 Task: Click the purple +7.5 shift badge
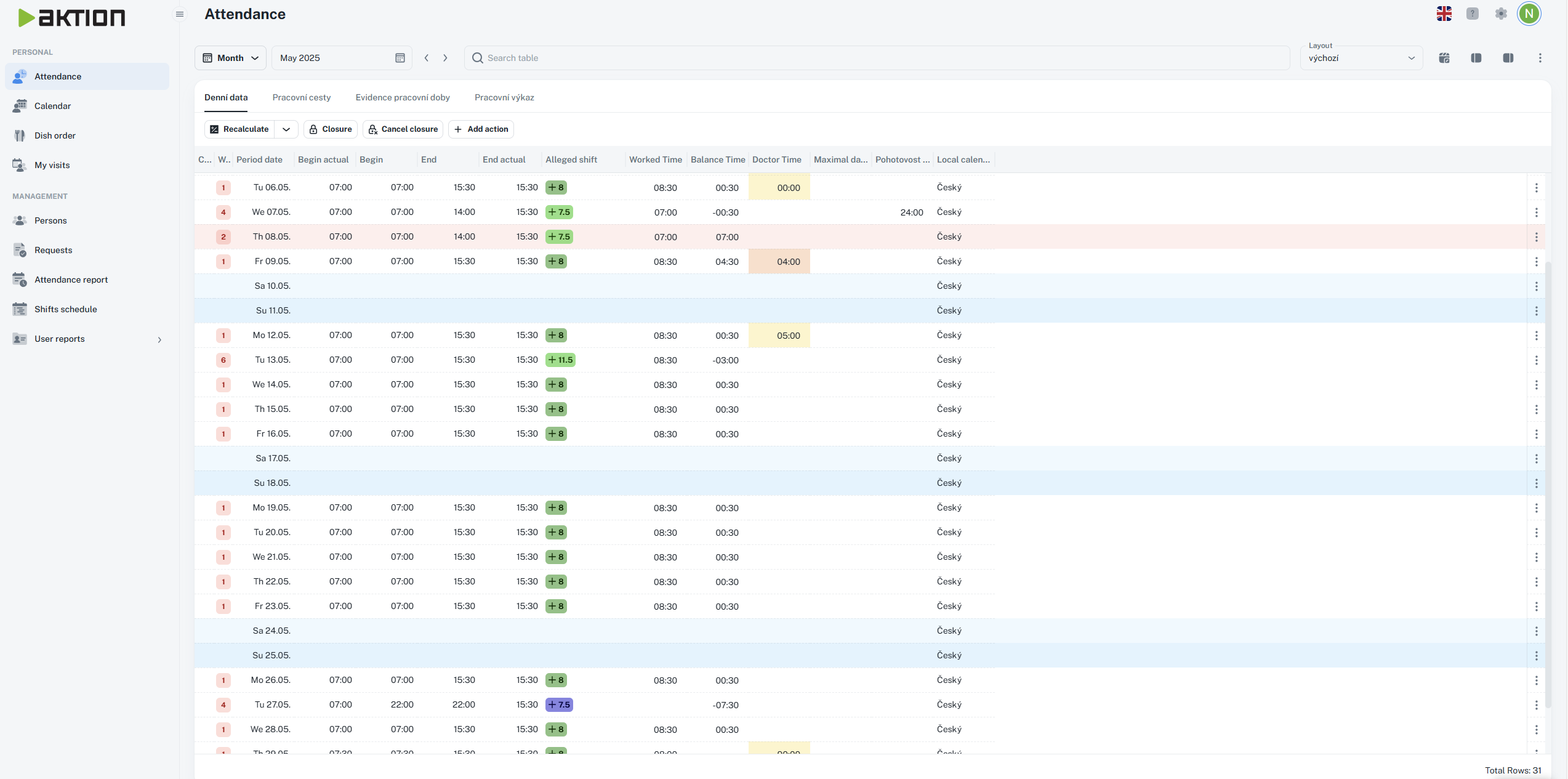(559, 704)
